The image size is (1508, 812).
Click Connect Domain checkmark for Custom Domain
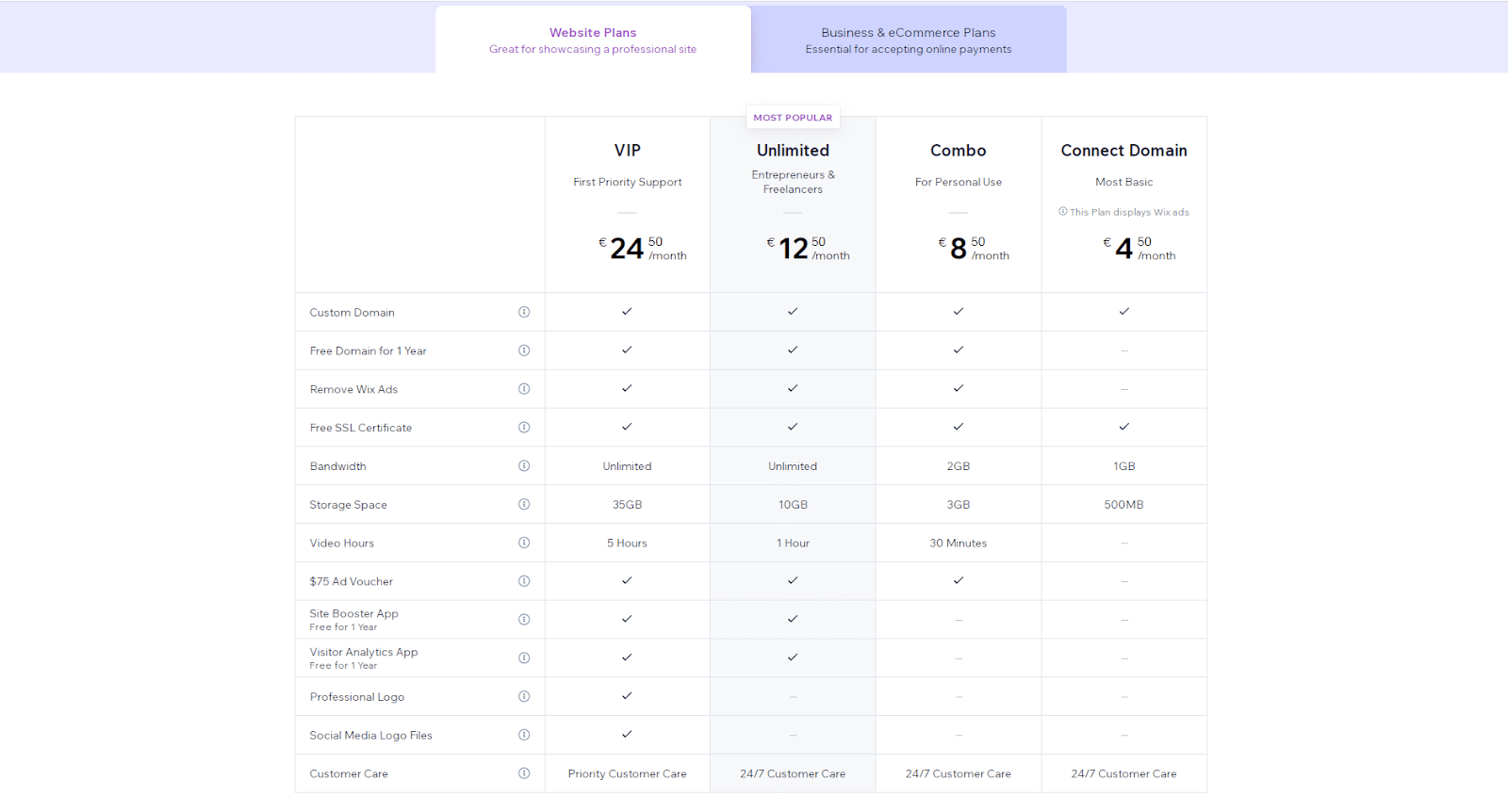[1124, 311]
